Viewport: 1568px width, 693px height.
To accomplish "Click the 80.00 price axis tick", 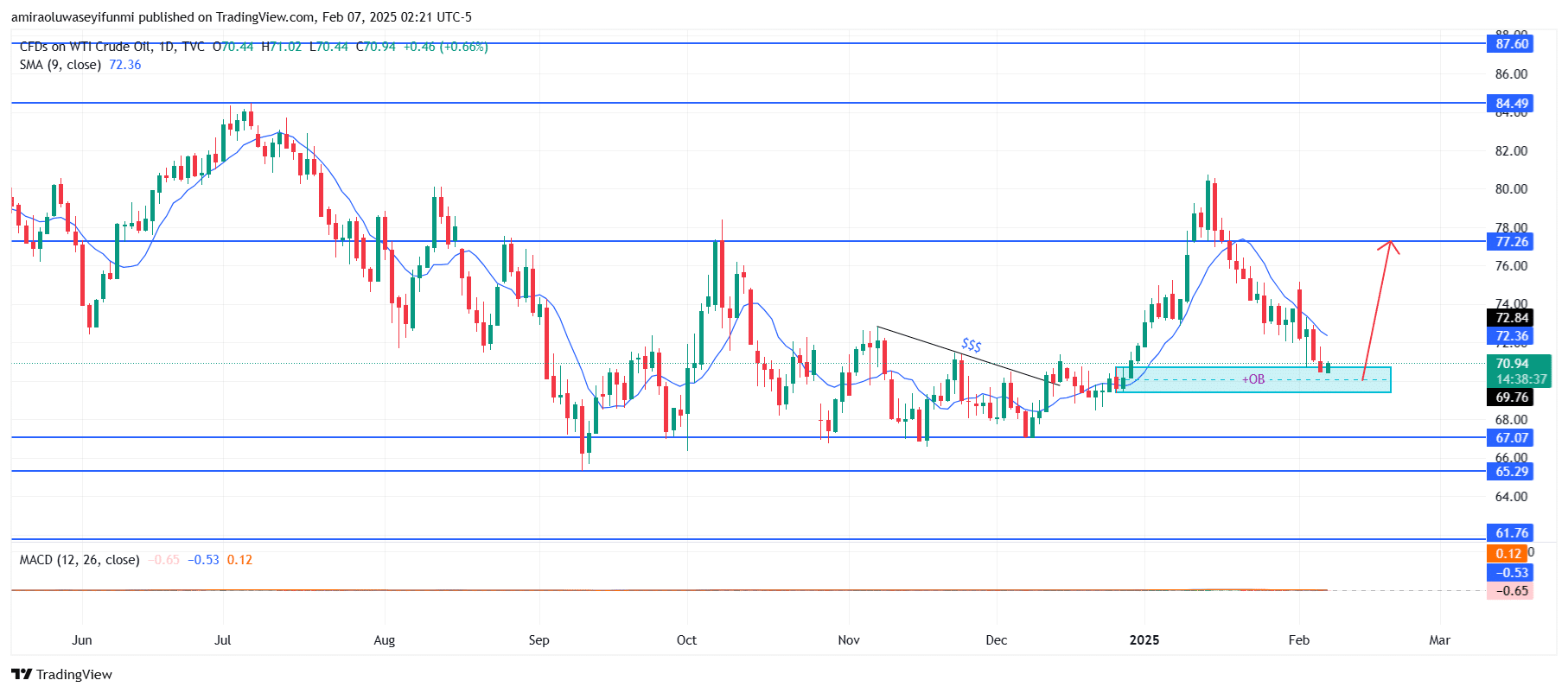I will [1511, 188].
